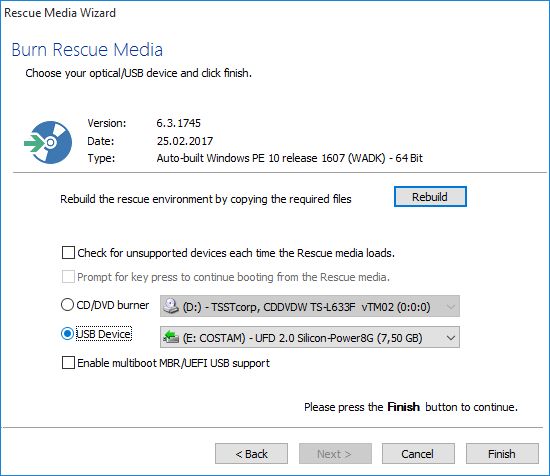Click 'Choose your optical/USB device' instruction text

[139, 73]
